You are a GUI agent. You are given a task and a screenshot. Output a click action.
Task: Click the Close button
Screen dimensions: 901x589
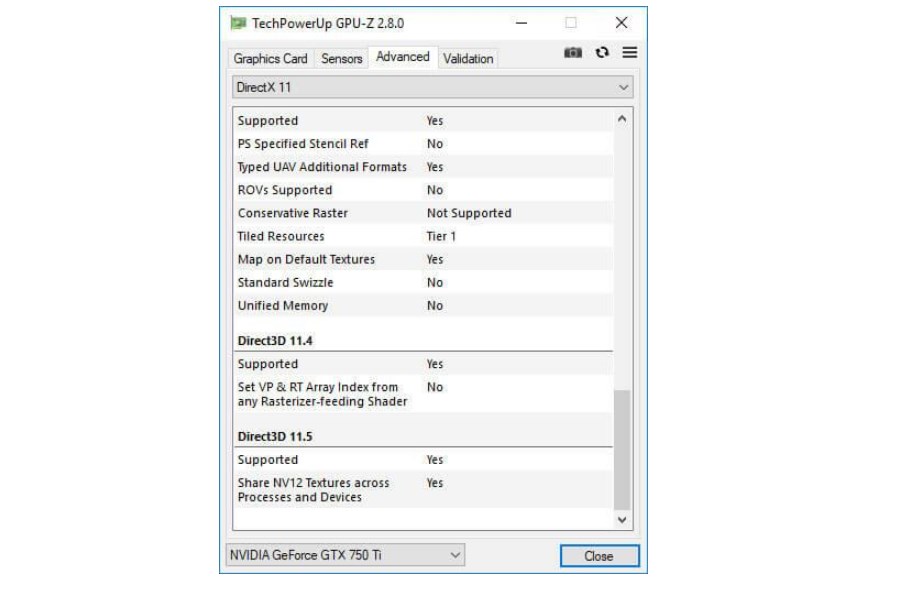coord(599,556)
